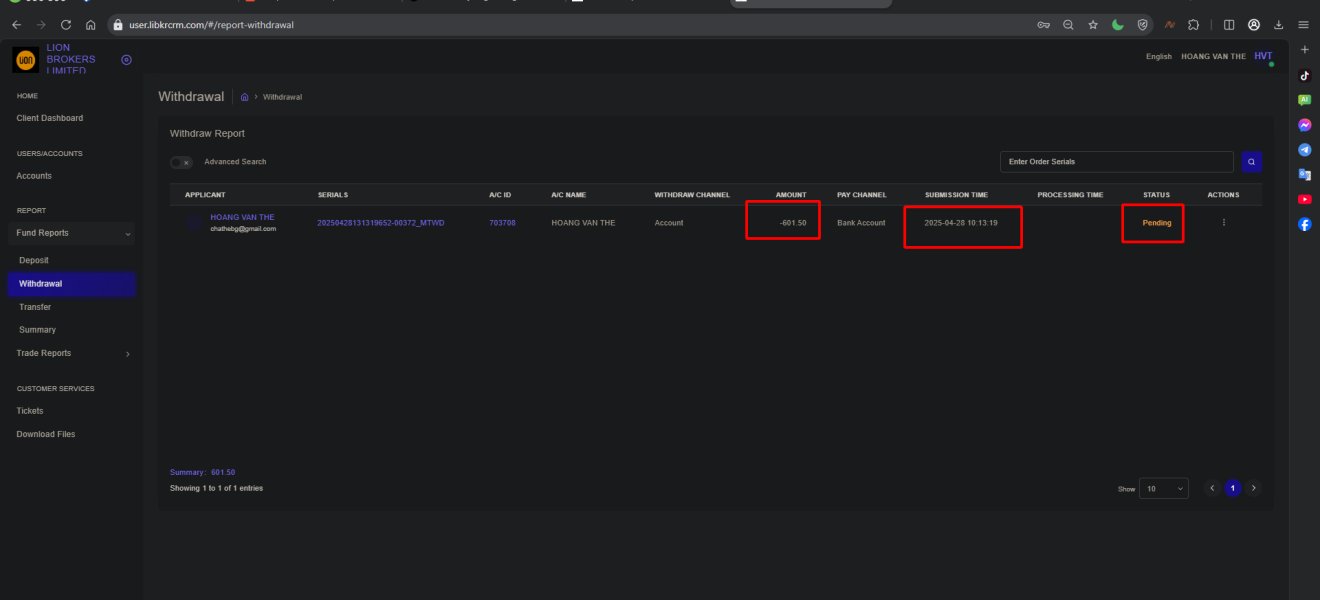Screen dimensions: 1320x600
Task: Open the withdrawal serial number link
Action: pos(380,223)
